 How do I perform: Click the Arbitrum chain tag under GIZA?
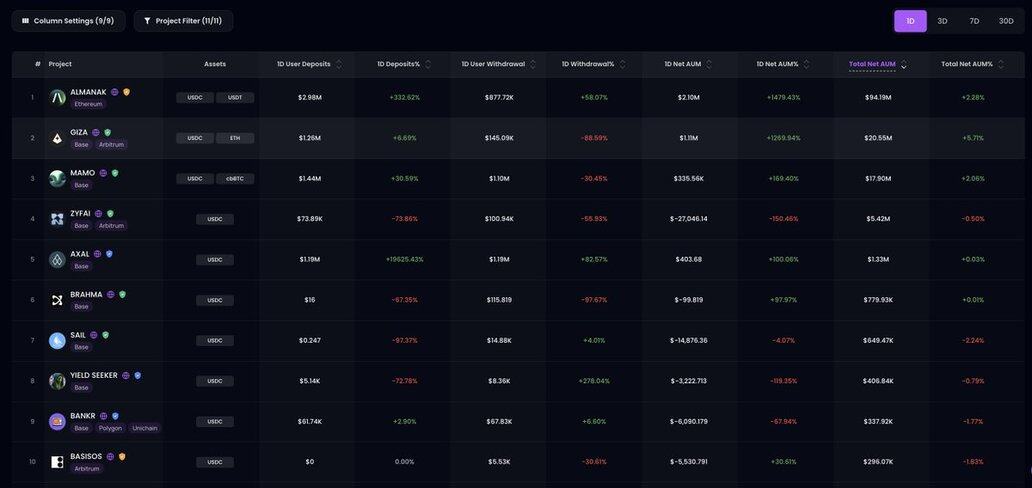point(111,145)
